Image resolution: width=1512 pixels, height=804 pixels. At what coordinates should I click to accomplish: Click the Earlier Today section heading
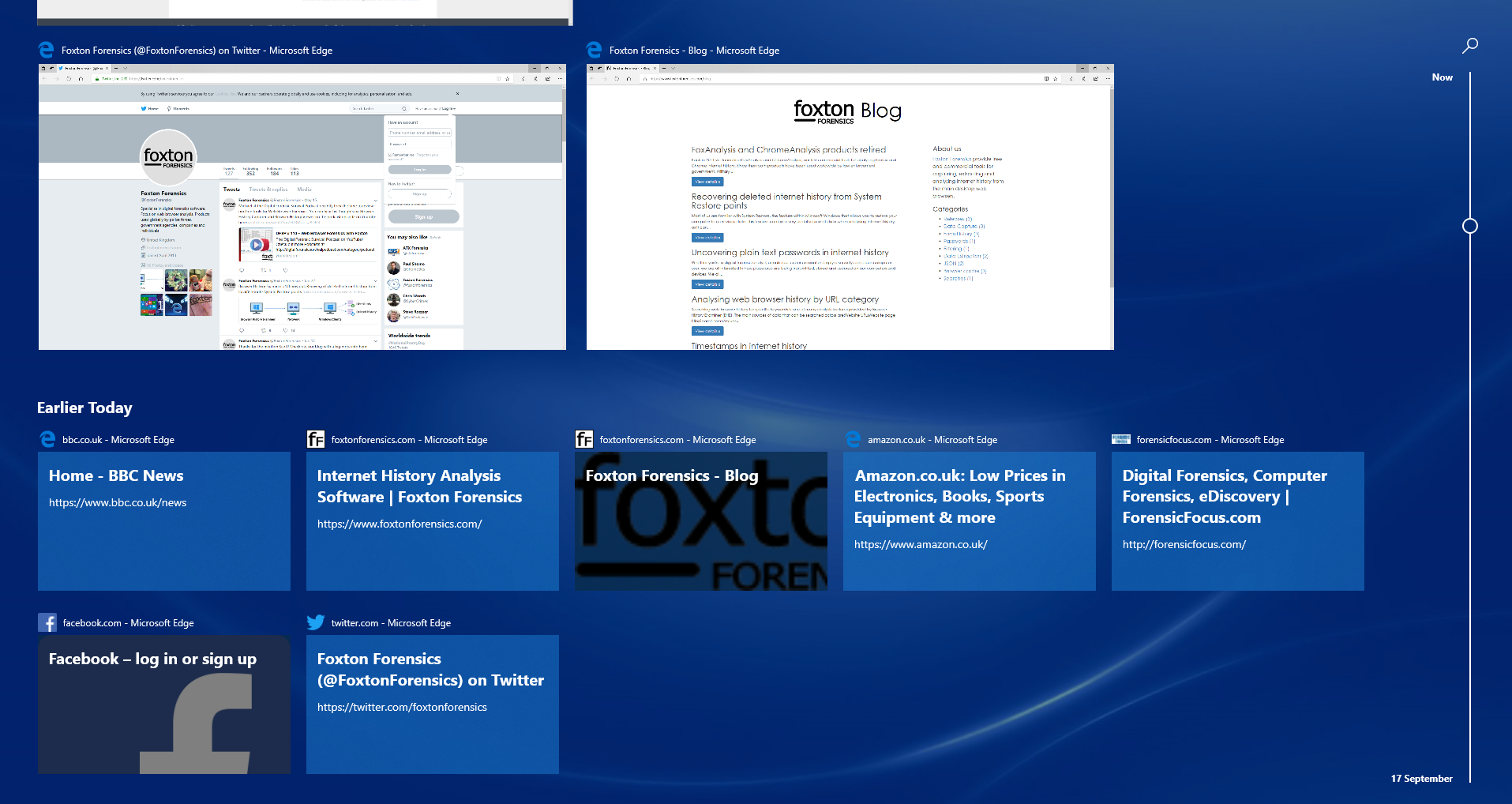pos(84,408)
